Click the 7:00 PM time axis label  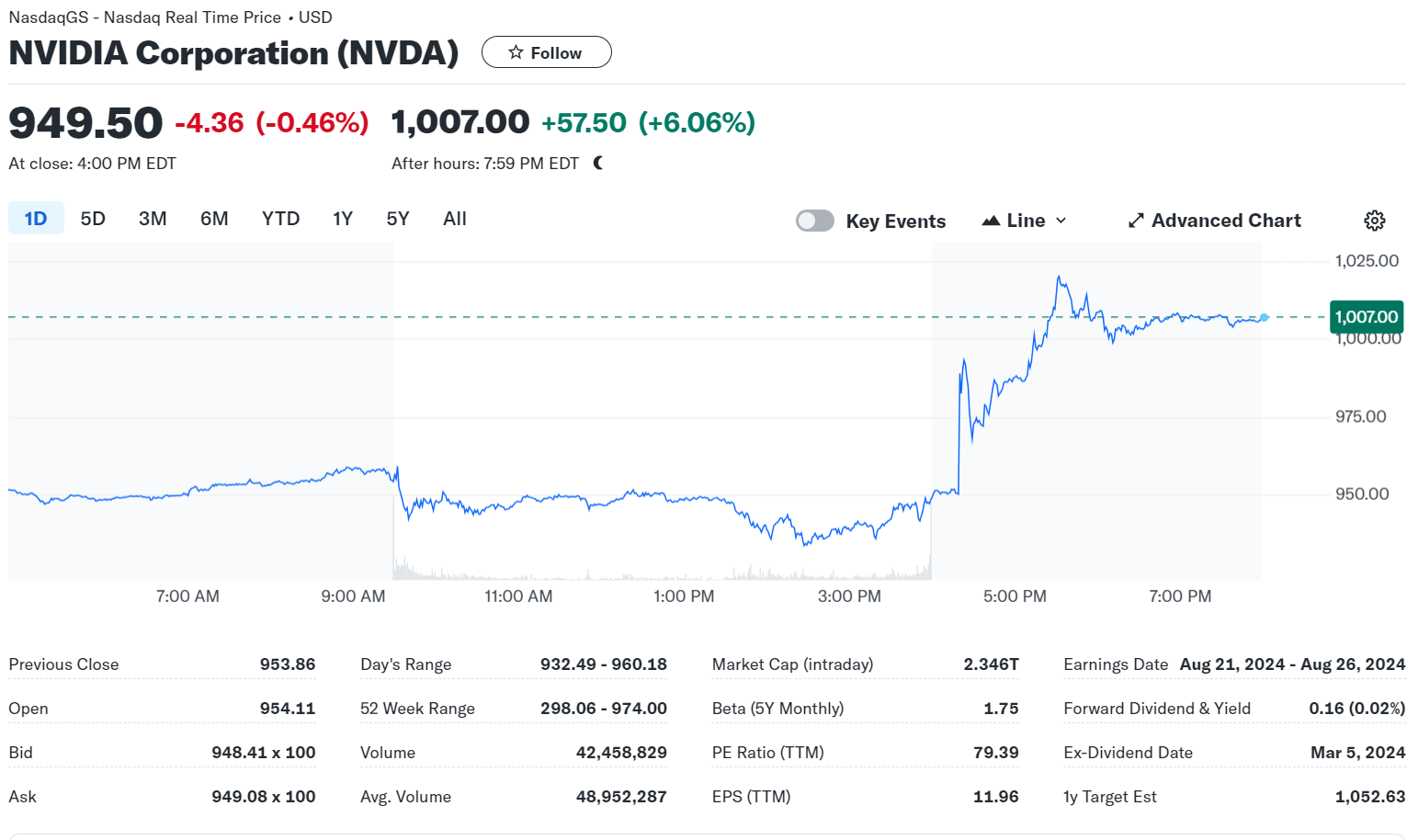[x=1180, y=596]
